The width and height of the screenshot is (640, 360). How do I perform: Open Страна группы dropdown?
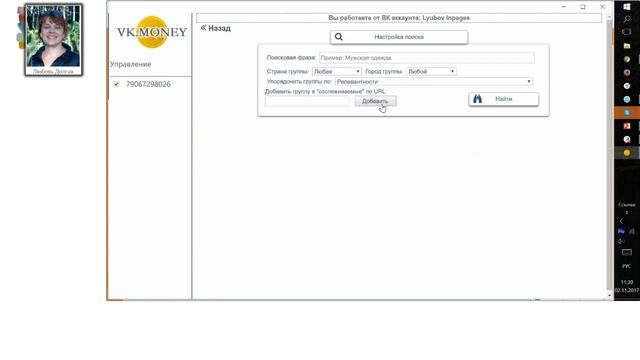[x=337, y=71]
